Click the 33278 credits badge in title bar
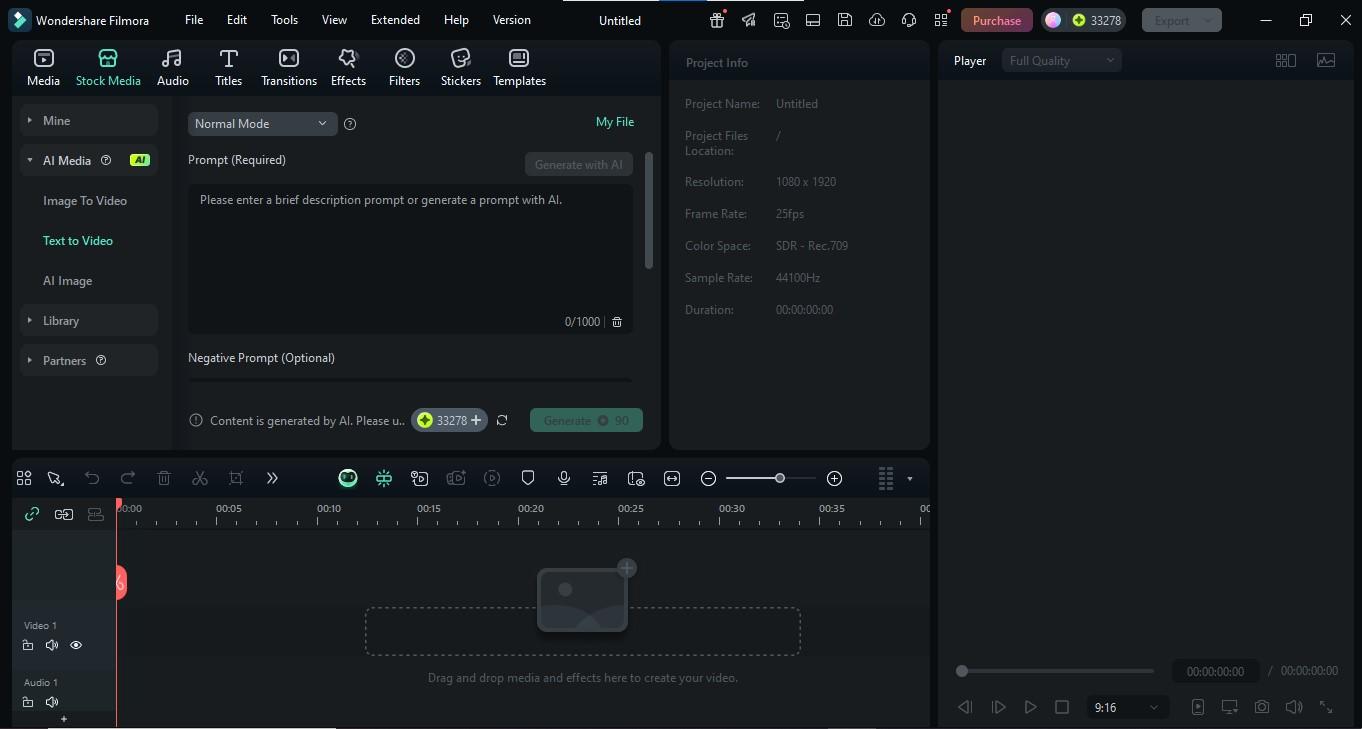 (1097, 20)
